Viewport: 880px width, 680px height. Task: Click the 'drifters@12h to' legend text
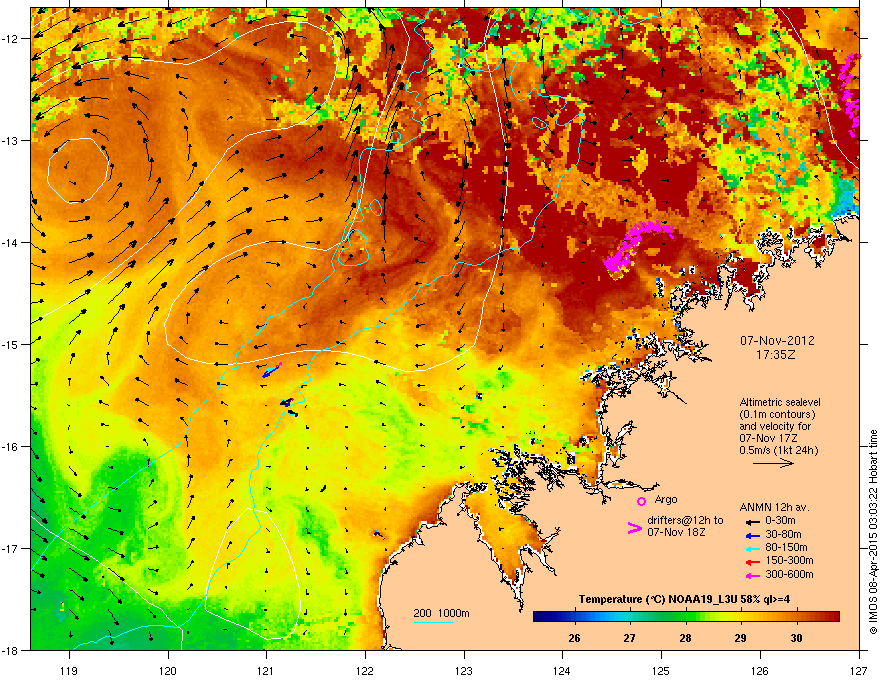685,521
